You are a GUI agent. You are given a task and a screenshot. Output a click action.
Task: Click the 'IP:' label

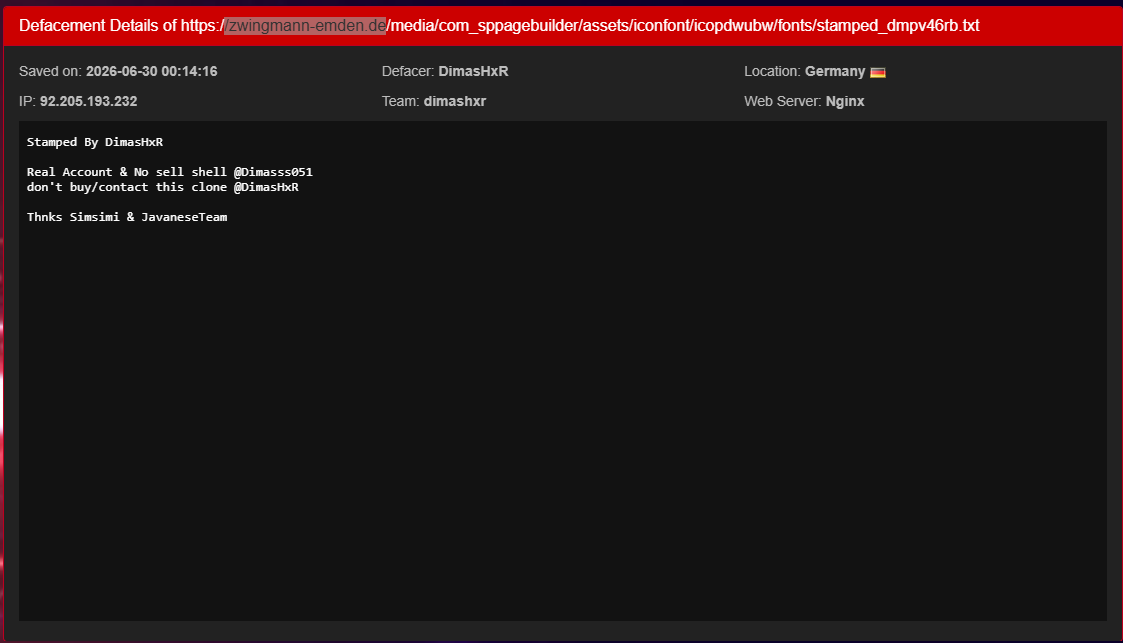coord(27,102)
